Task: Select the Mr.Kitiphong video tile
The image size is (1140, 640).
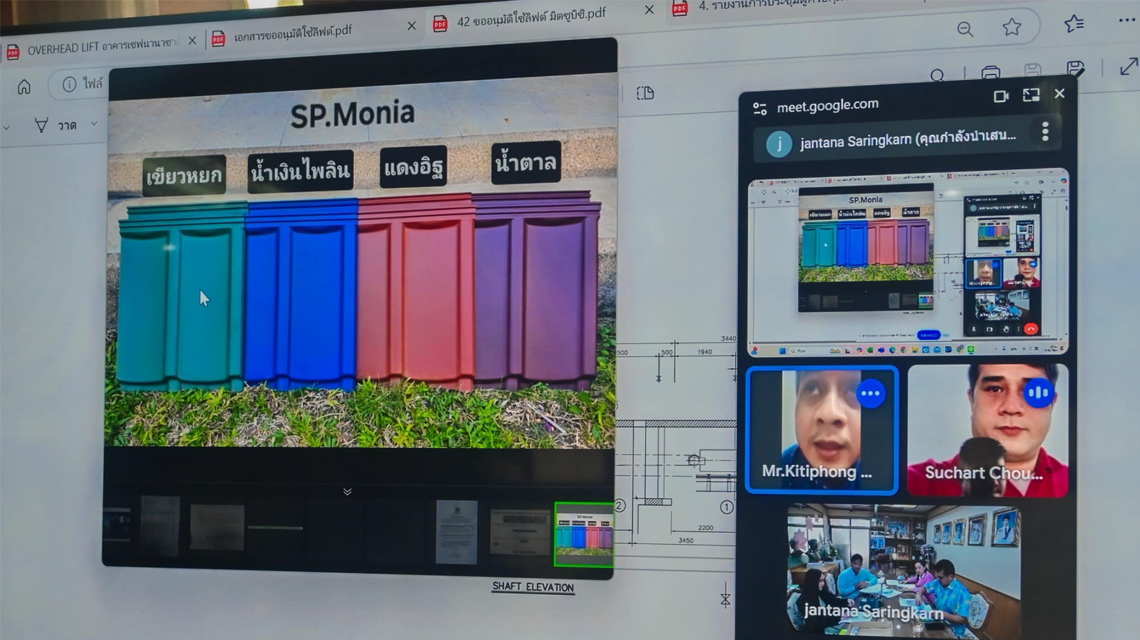Action: tap(822, 430)
